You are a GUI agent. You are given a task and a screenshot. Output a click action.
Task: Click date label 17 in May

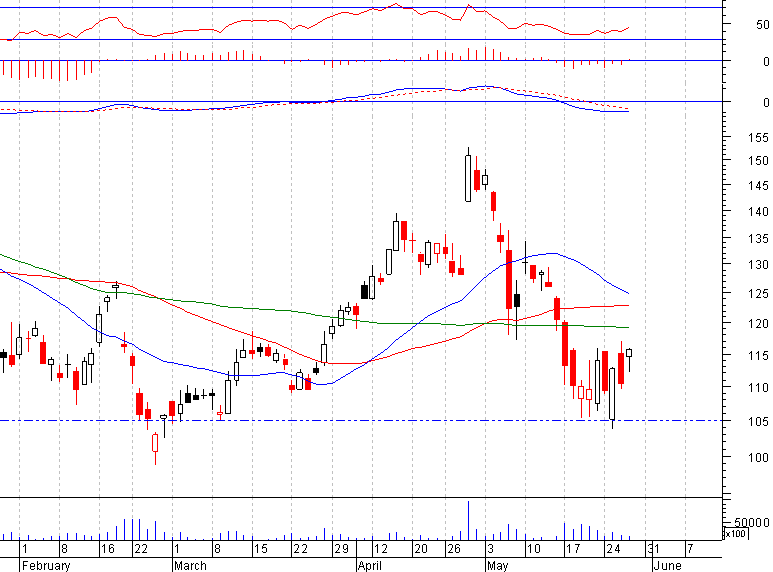click(x=573, y=549)
